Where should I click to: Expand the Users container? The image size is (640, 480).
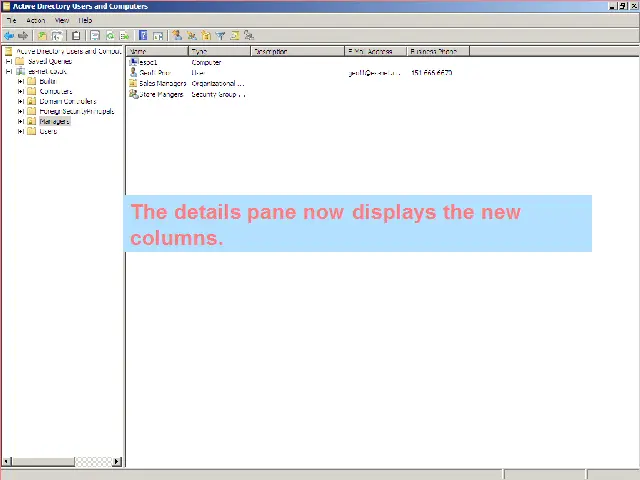click(x=20, y=131)
